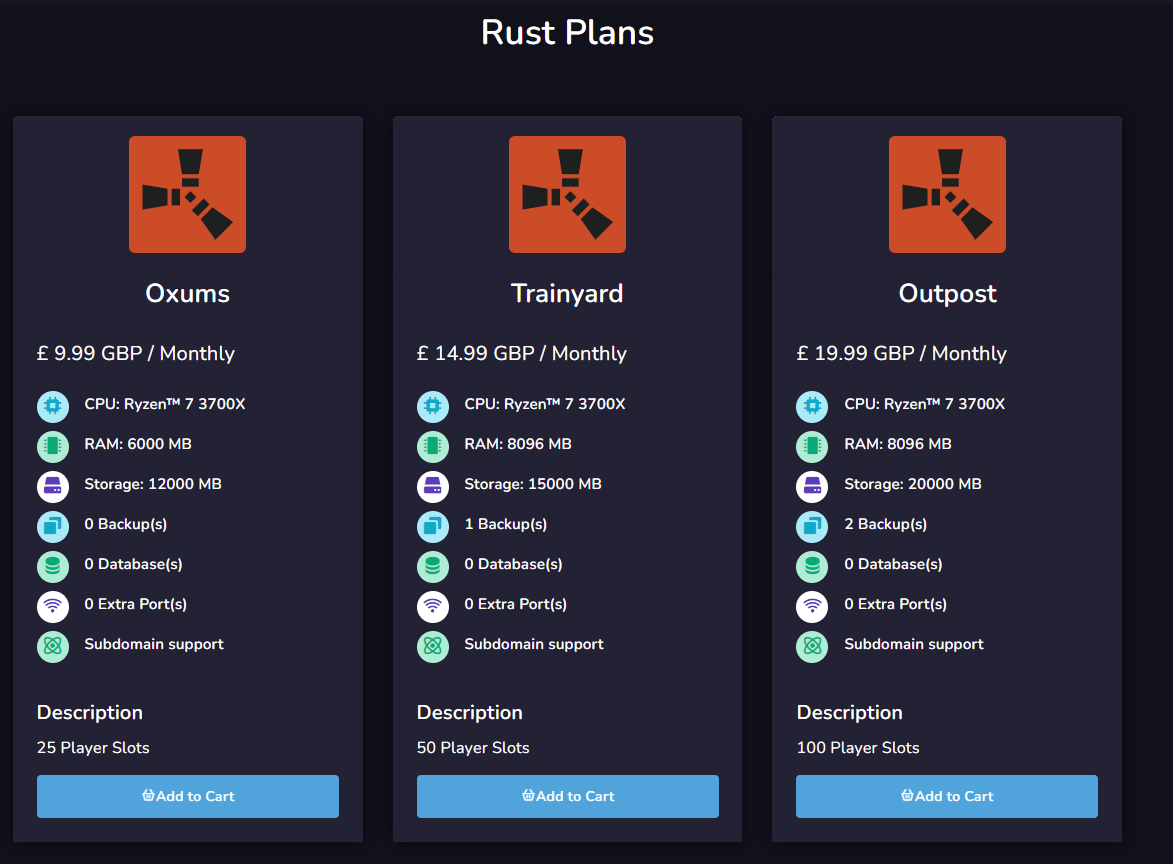Click the subdomain icon in Oxums card

click(x=53, y=646)
